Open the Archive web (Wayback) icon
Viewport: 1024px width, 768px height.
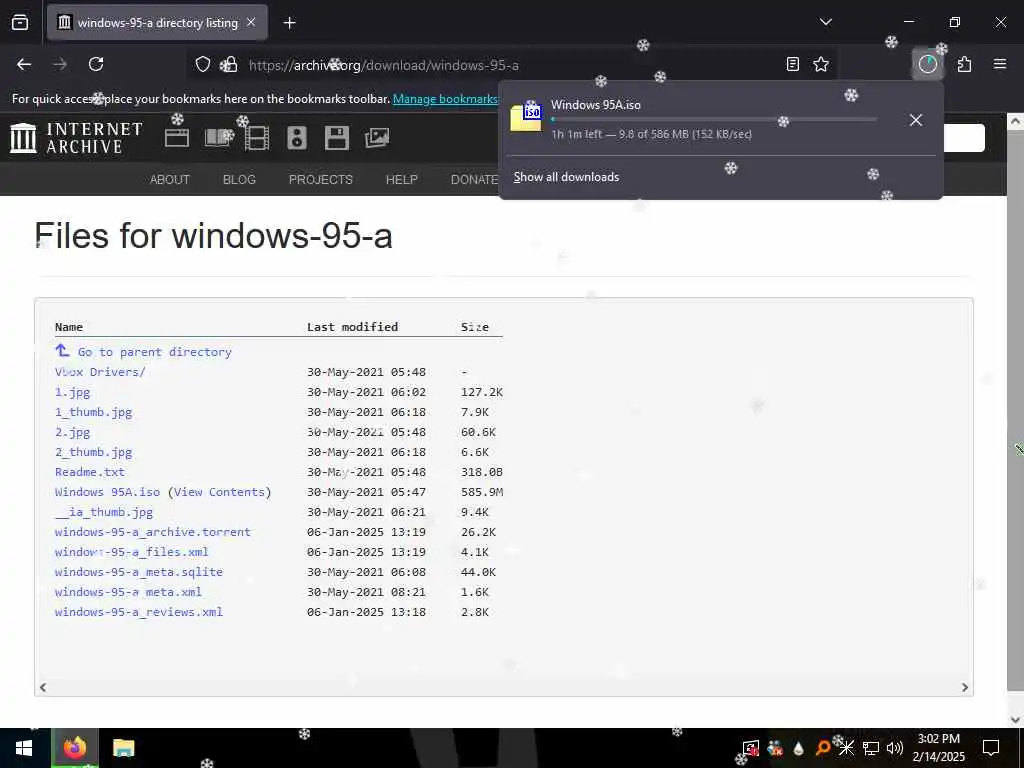(177, 138)
